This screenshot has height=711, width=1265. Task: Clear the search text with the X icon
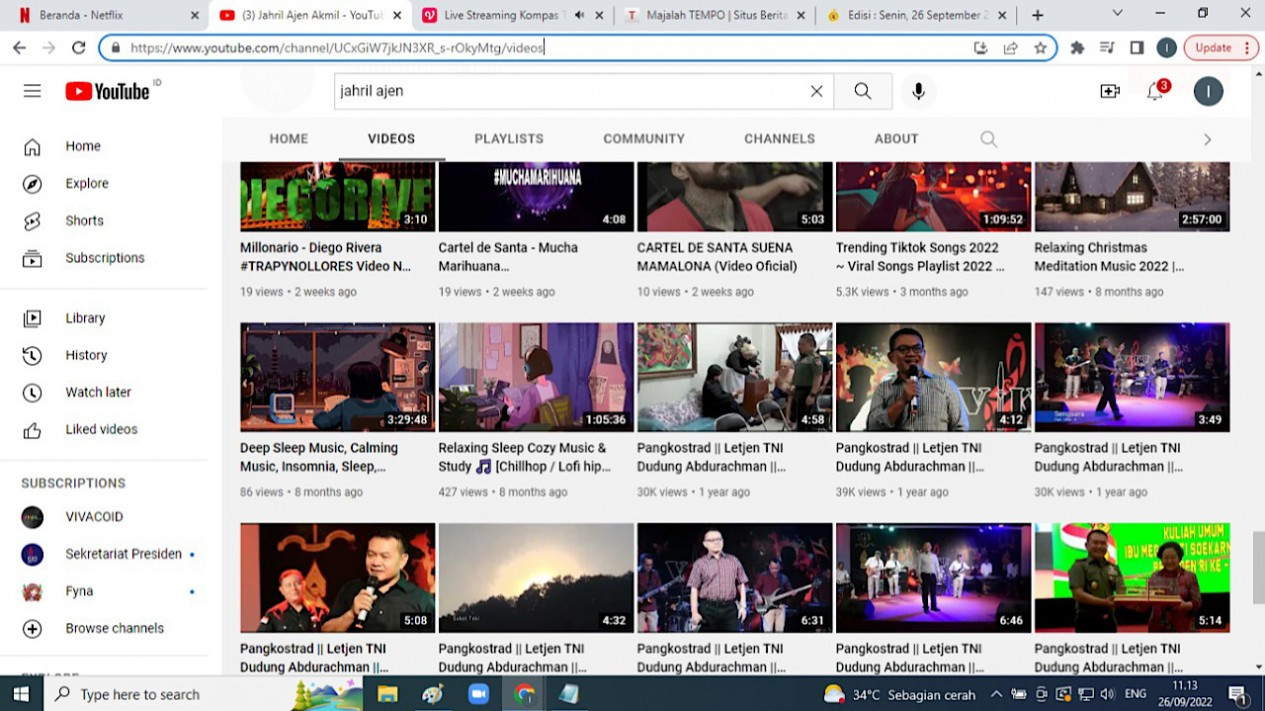(816, 91)
